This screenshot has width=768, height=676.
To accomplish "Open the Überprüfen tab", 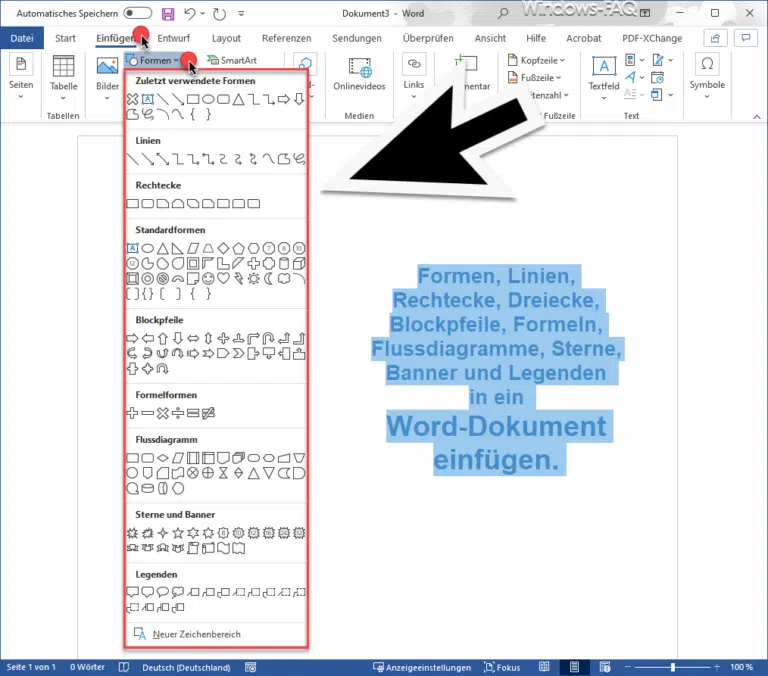I will click(428, 38).
